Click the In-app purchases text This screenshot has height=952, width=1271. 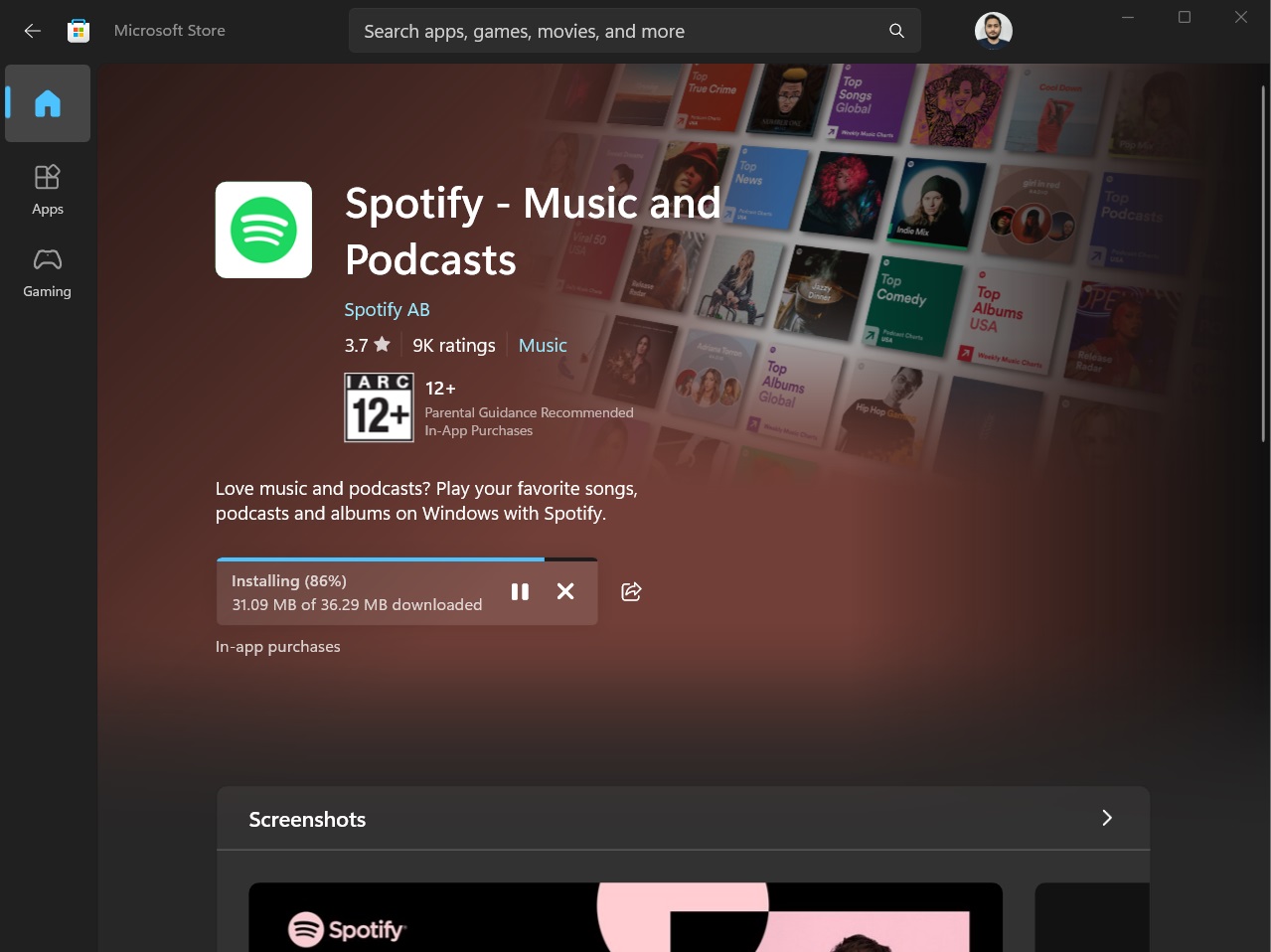tap(278, 646)
